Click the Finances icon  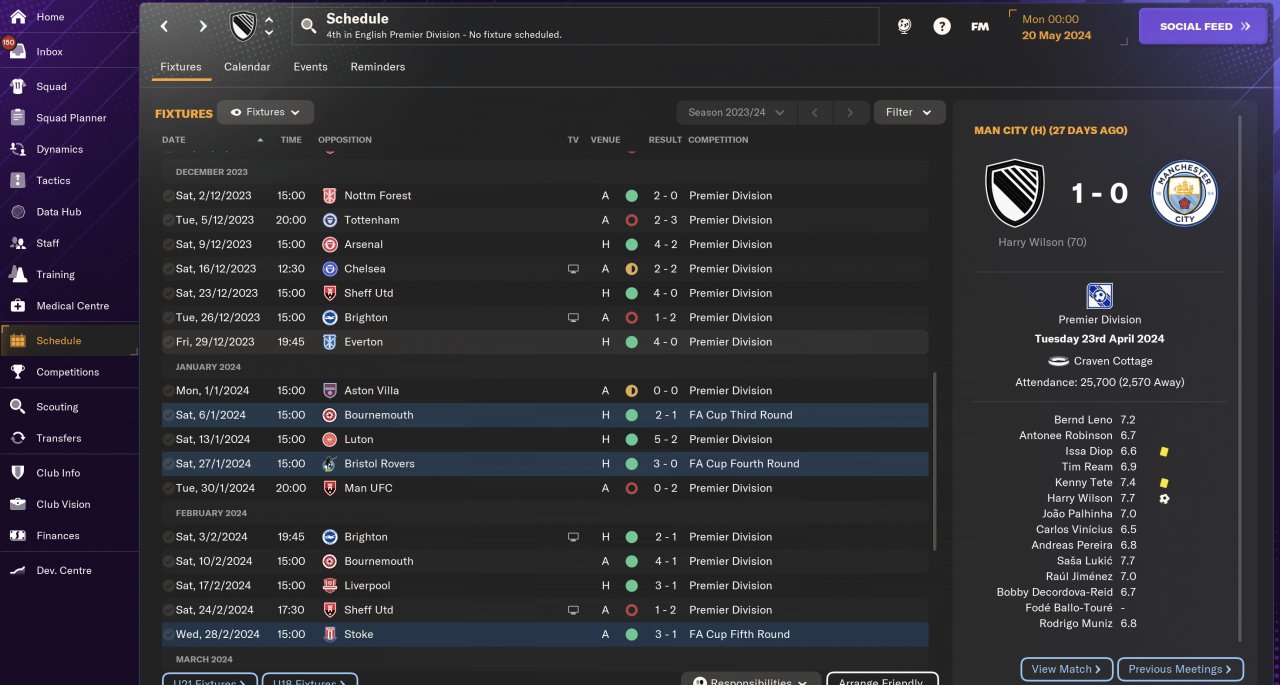click(18, 536)
